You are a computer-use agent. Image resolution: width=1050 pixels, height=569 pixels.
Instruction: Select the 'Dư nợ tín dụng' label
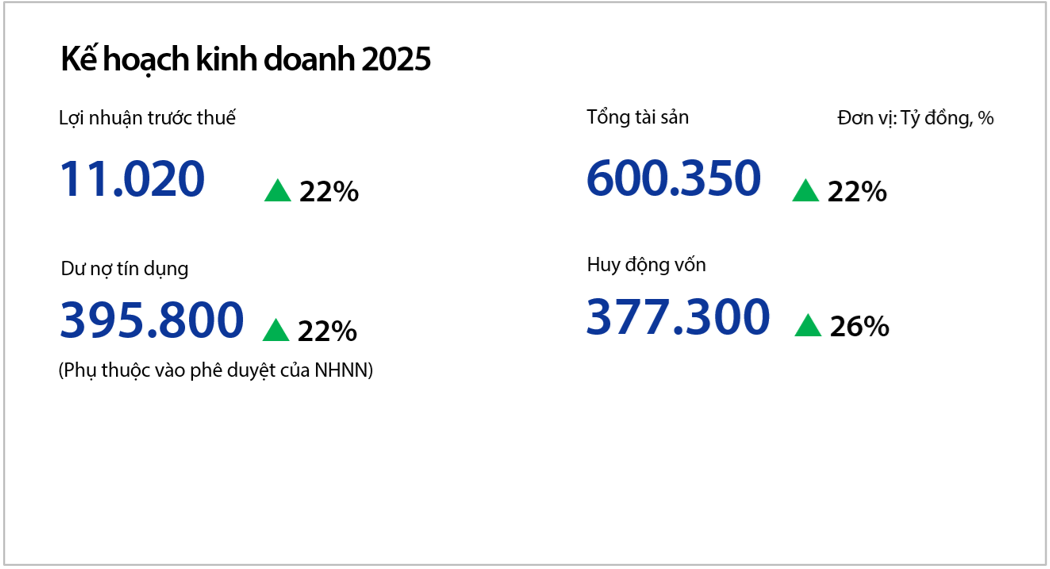coord(124,268)
